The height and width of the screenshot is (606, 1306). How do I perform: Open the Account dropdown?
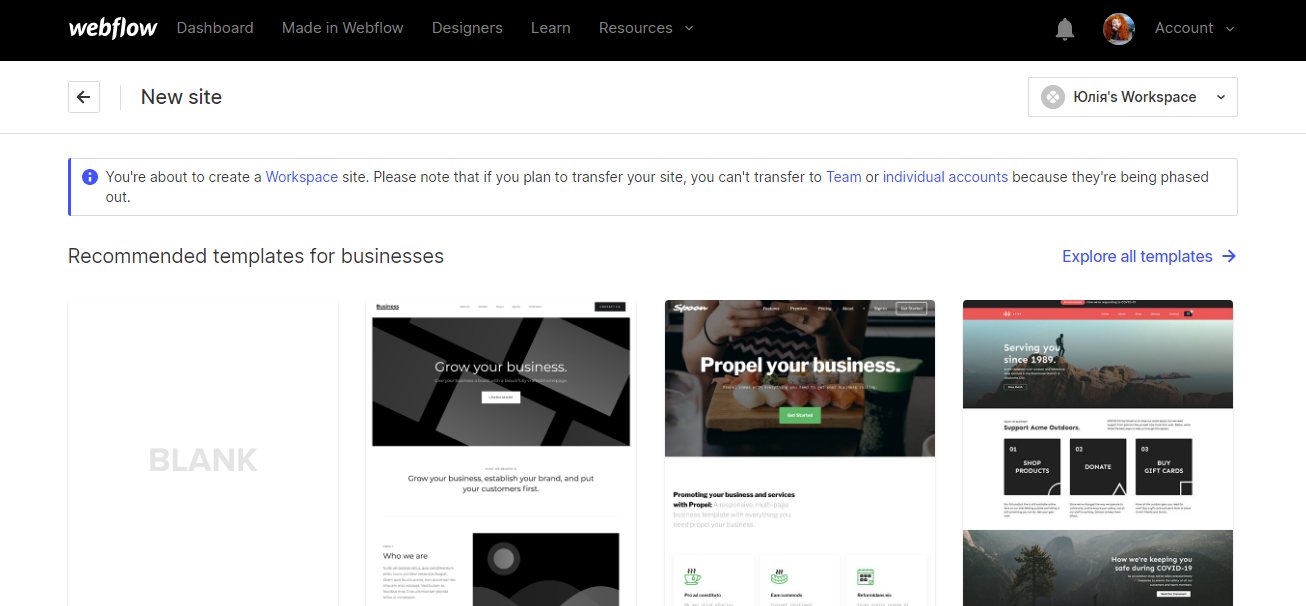[x=1194, y=28]
